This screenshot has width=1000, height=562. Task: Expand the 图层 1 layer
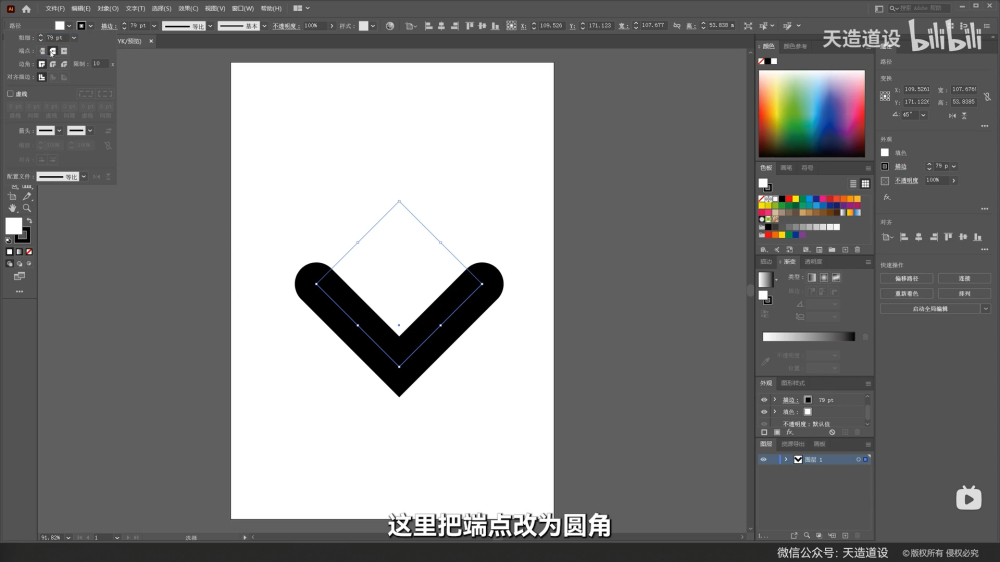click(x=786, y=459)
